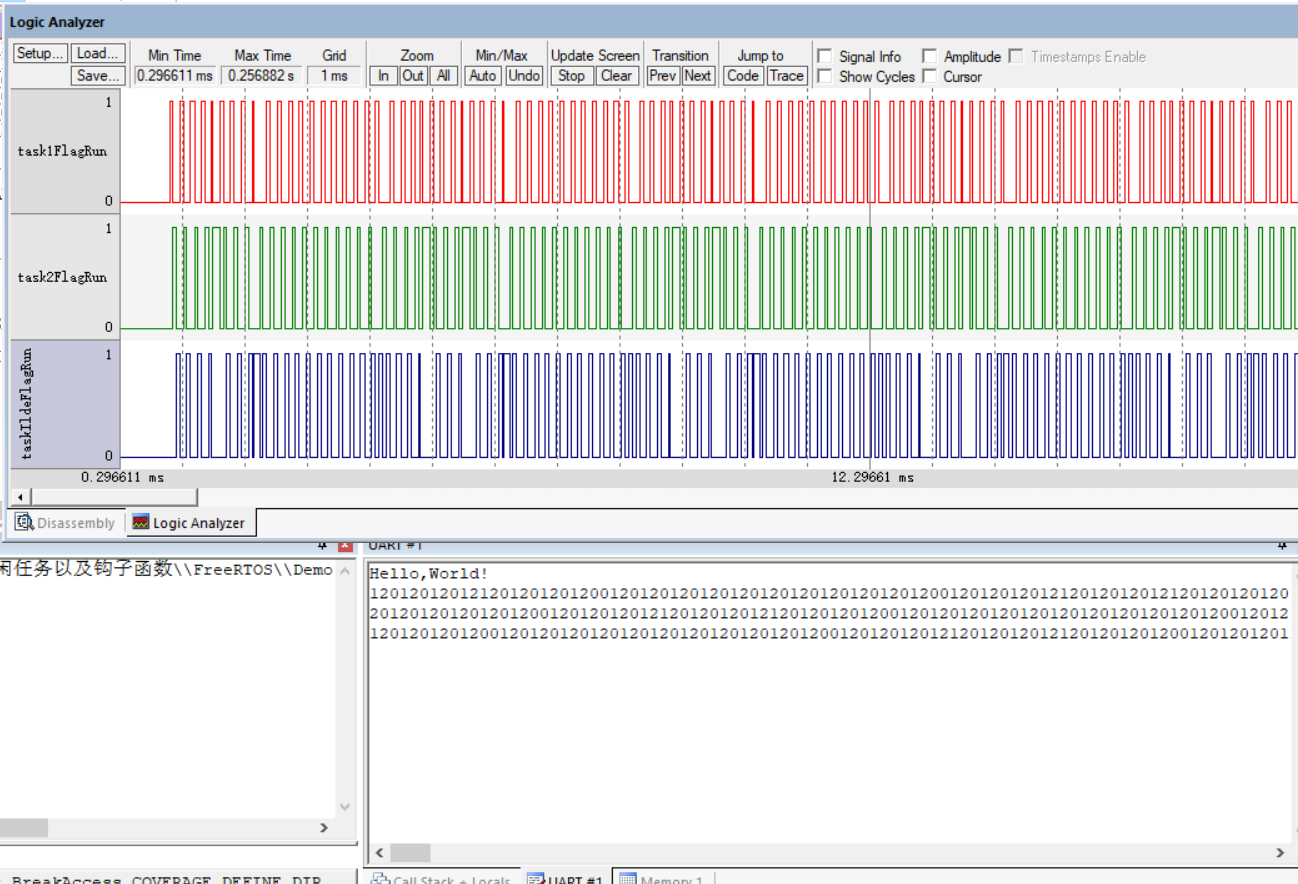
Task: Select the task2FlagRun signal label
Action: click(x=62, y=277)
